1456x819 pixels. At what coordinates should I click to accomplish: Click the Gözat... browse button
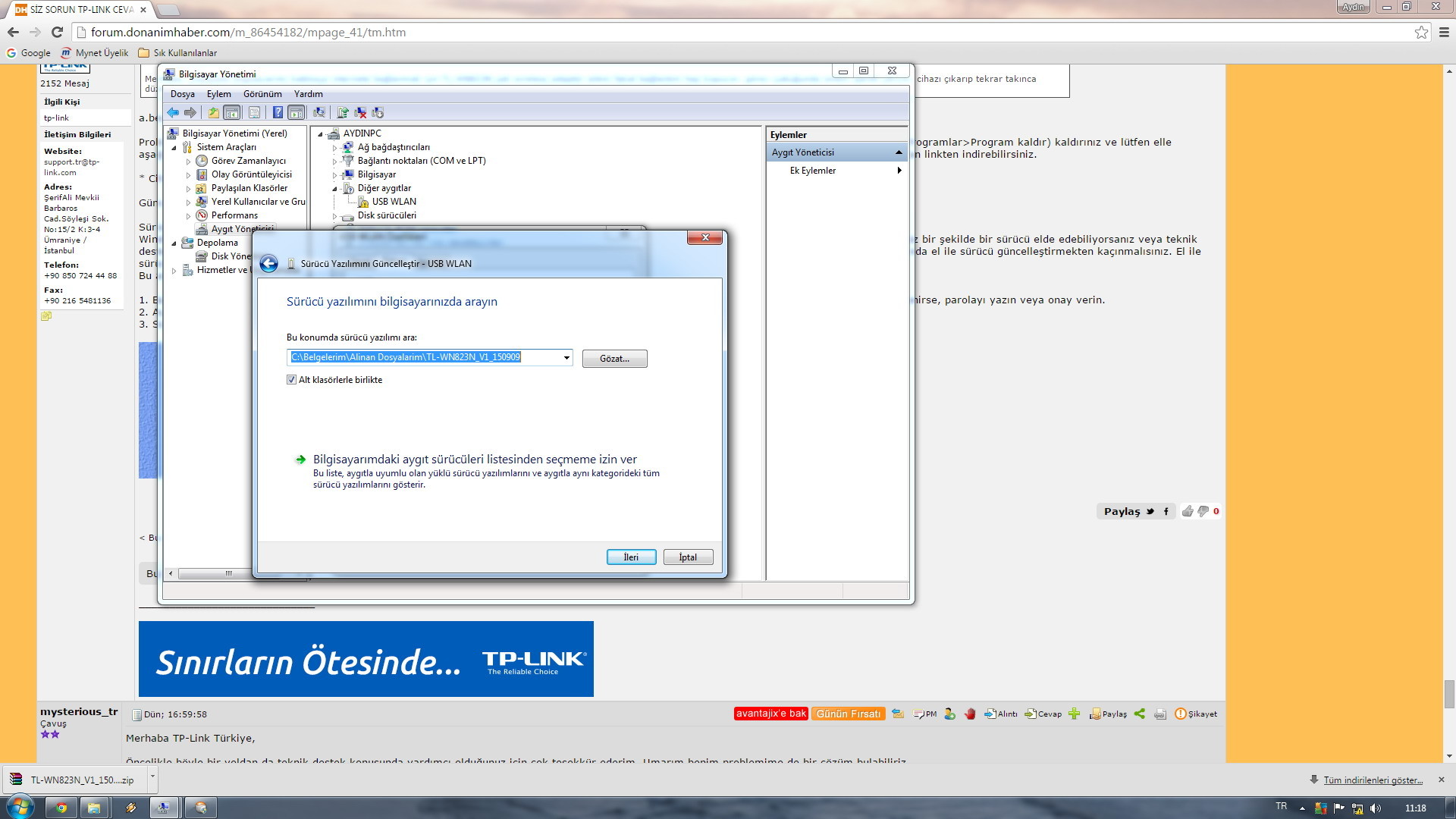coord(615,359)
